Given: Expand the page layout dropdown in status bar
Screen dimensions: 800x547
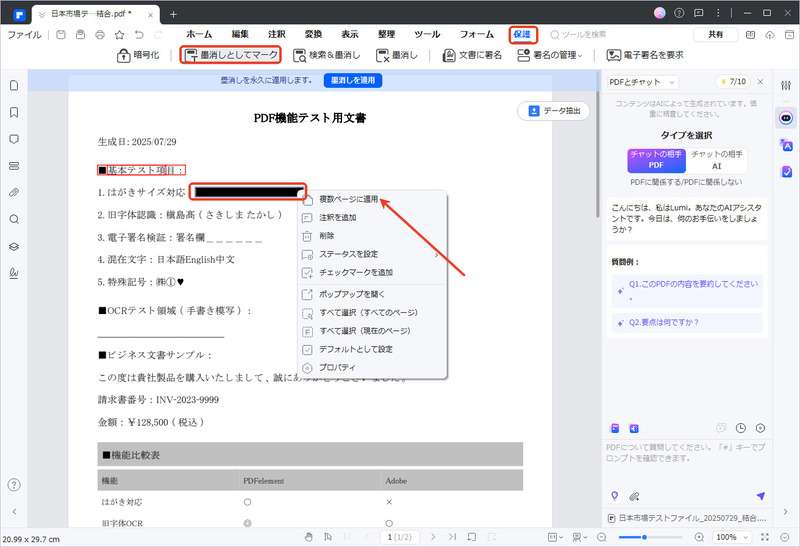Looking at the screenshot, I should pos(555,537).
